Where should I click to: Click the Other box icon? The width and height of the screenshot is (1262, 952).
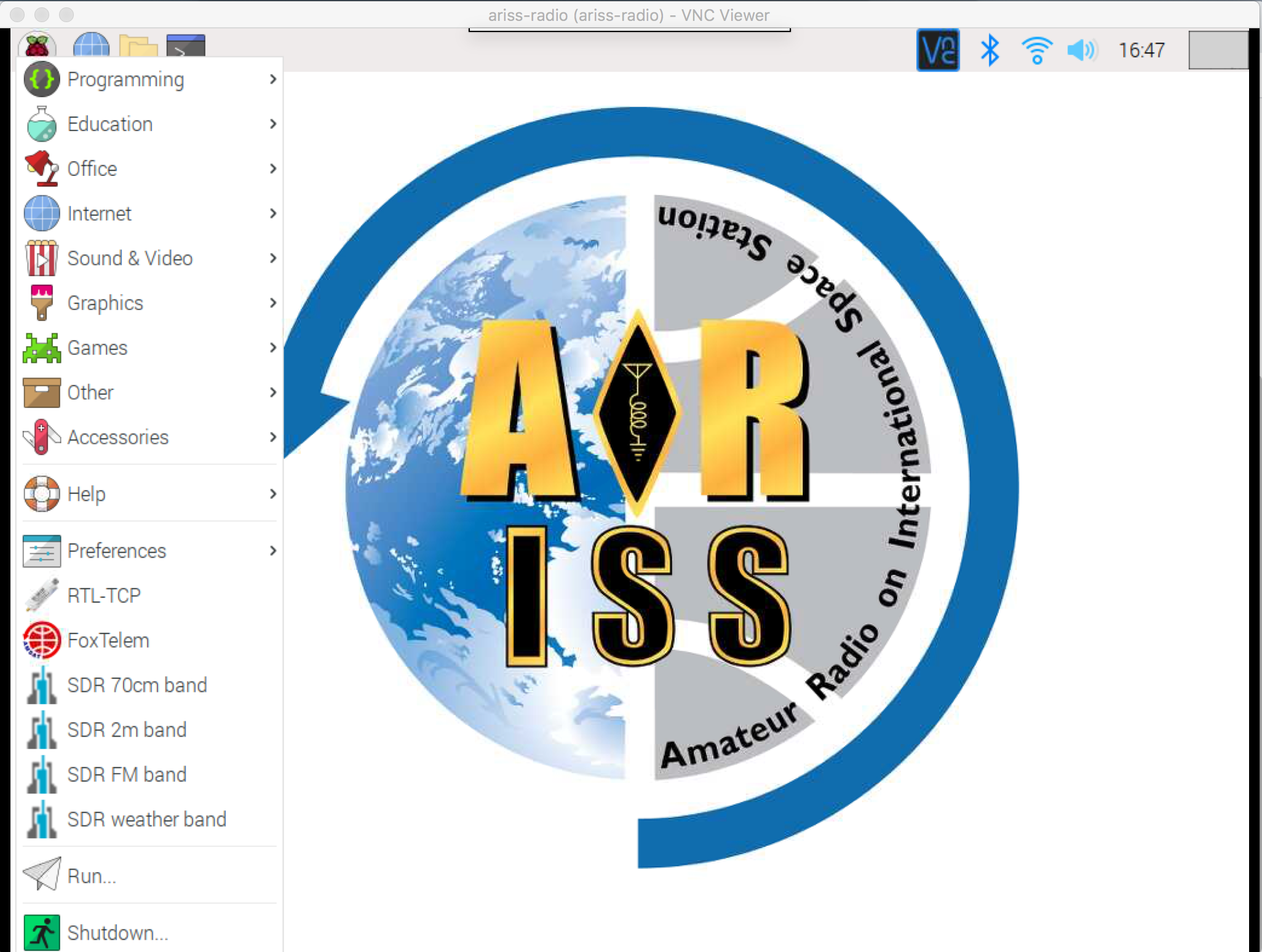pos(41,392)
